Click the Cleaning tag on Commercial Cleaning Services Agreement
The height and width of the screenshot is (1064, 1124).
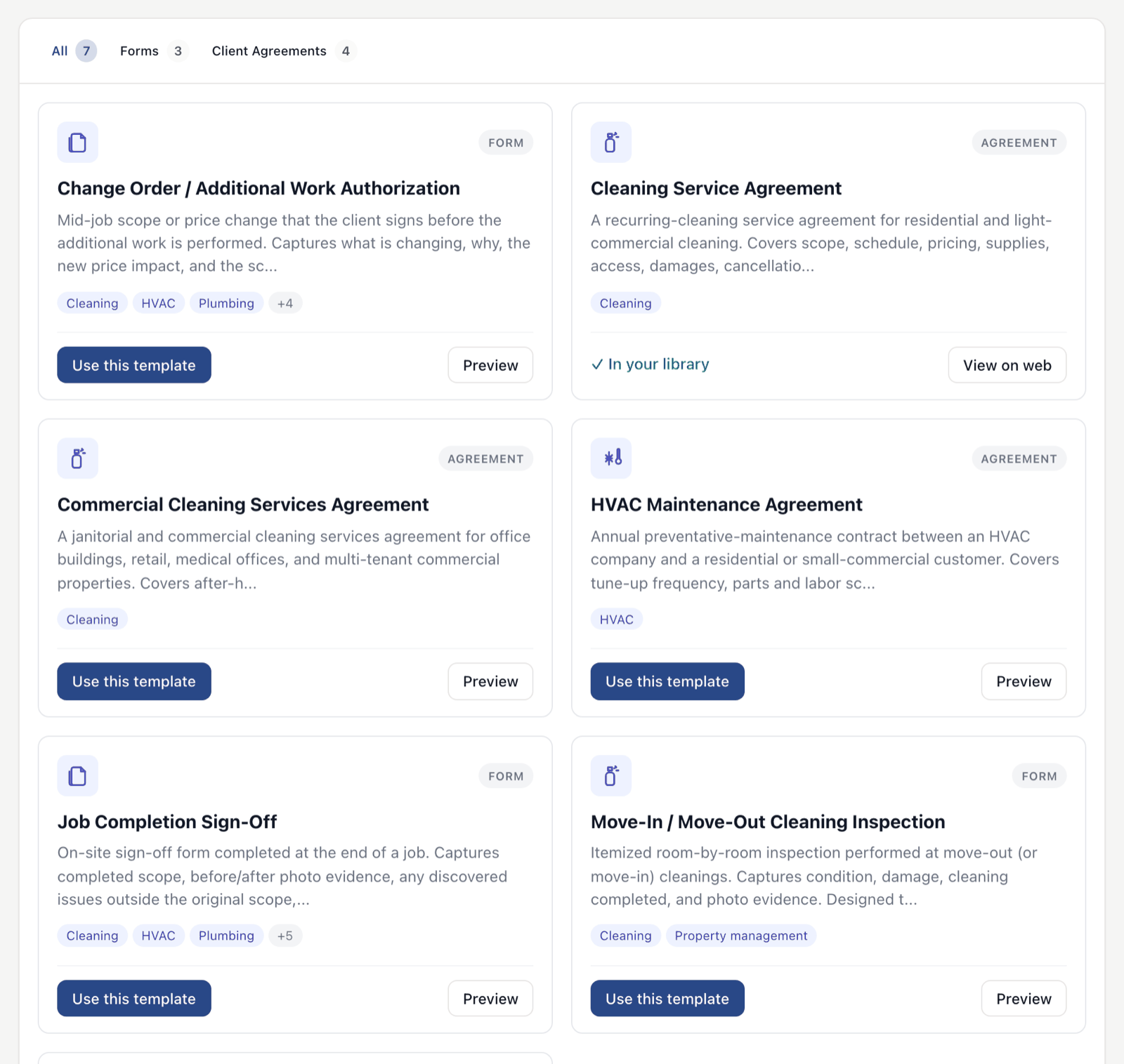click(92, 619)
